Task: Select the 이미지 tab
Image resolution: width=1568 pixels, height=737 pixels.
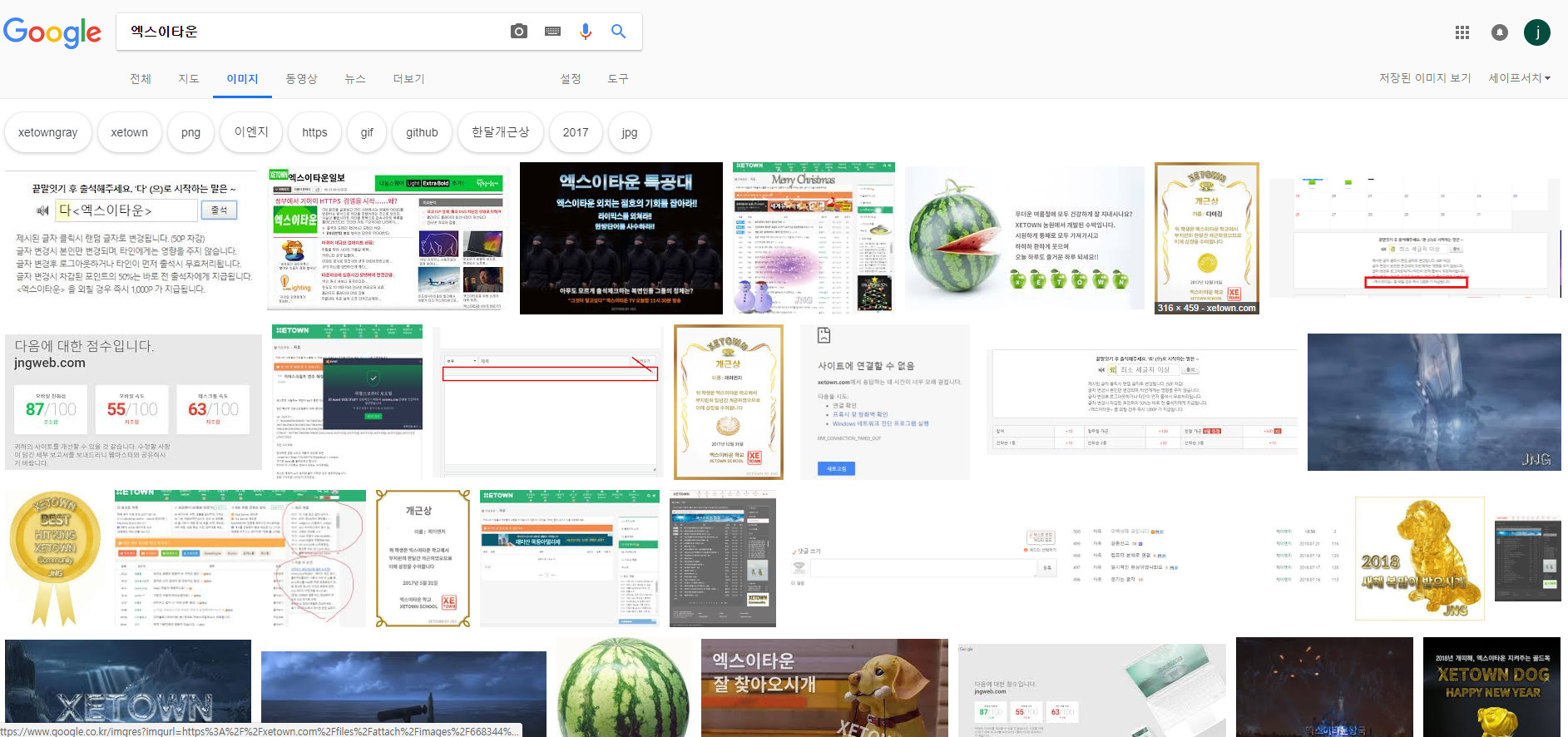Action: 242,79
